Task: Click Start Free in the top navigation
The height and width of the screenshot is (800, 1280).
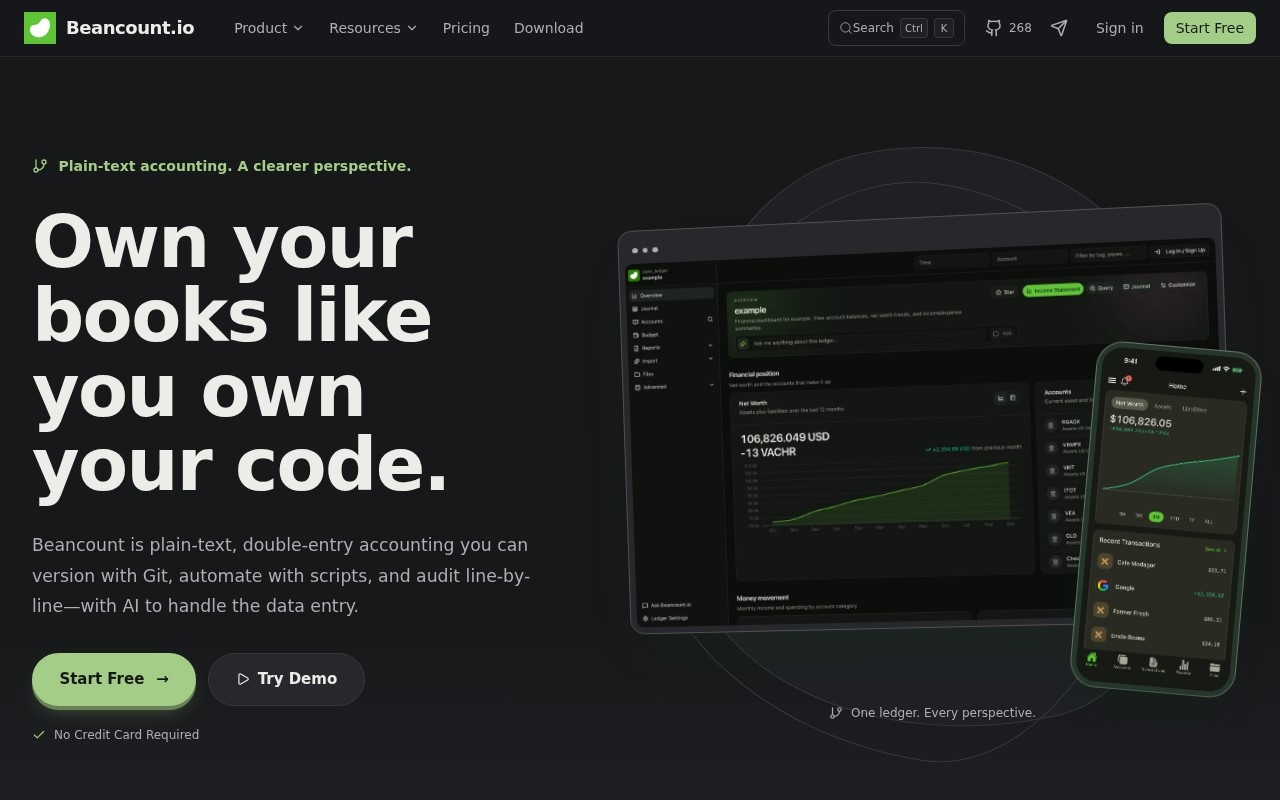Action: [x=1210, y=28]
